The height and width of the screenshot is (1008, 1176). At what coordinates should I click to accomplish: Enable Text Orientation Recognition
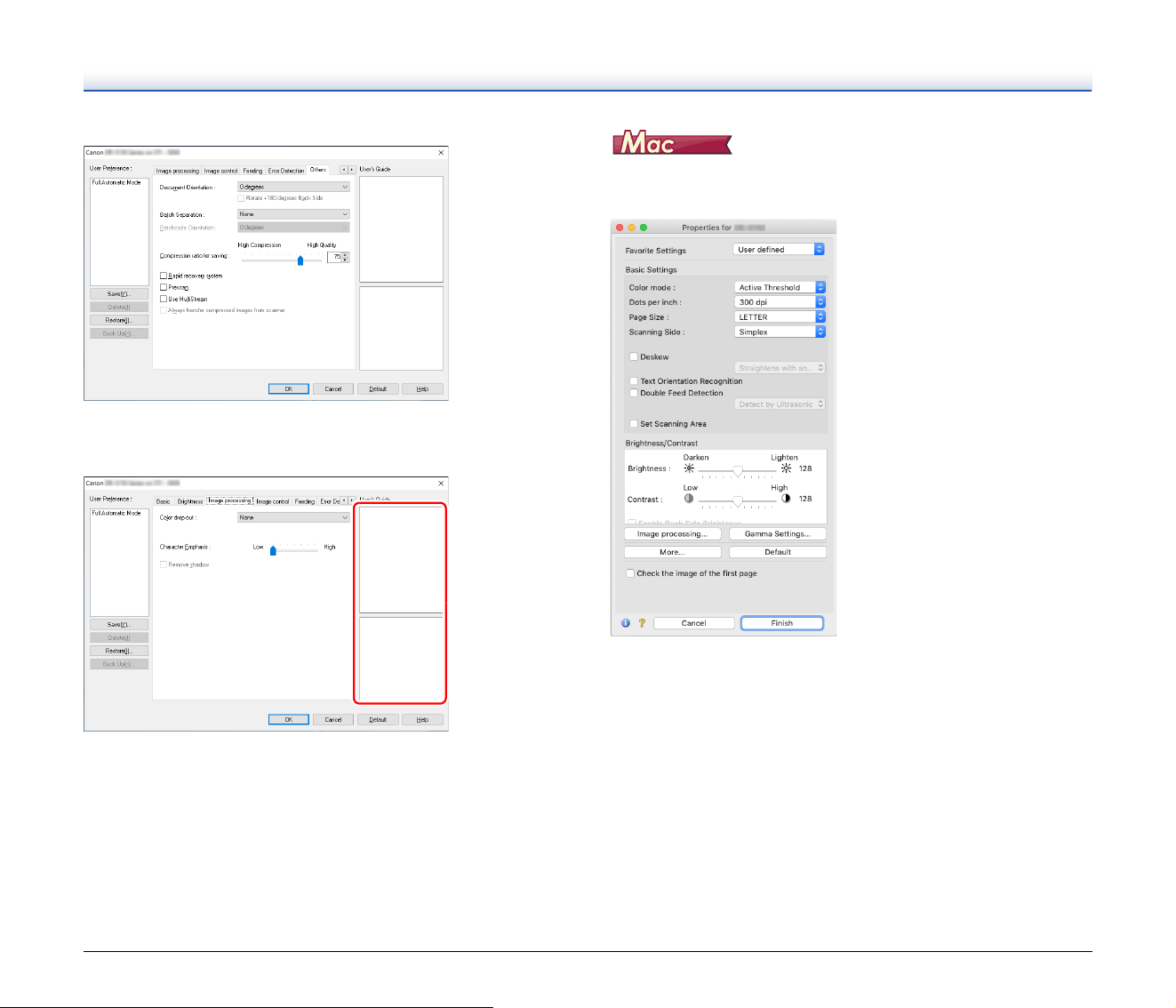click(x=634, y=381)
